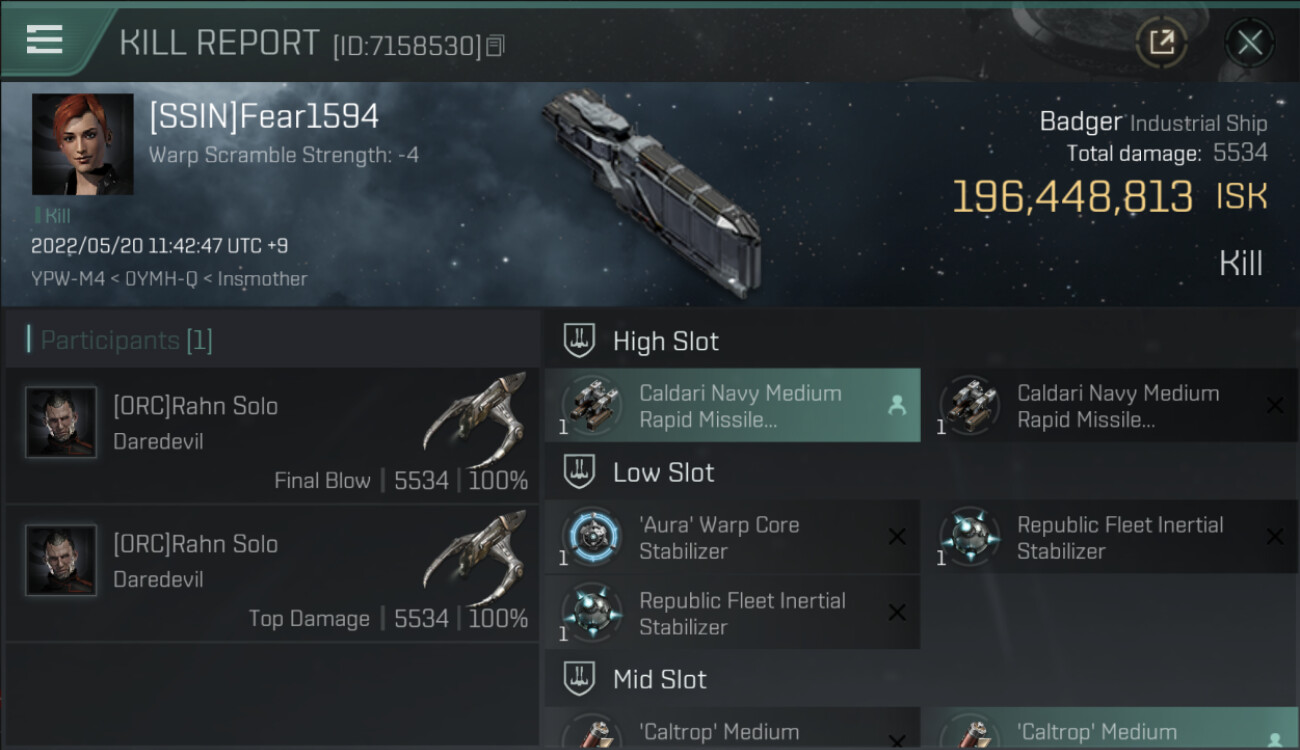Select 'Aura' Warp Core Stabilizer module
Screen dimensions: 1300x750
[x=732, y=537]
